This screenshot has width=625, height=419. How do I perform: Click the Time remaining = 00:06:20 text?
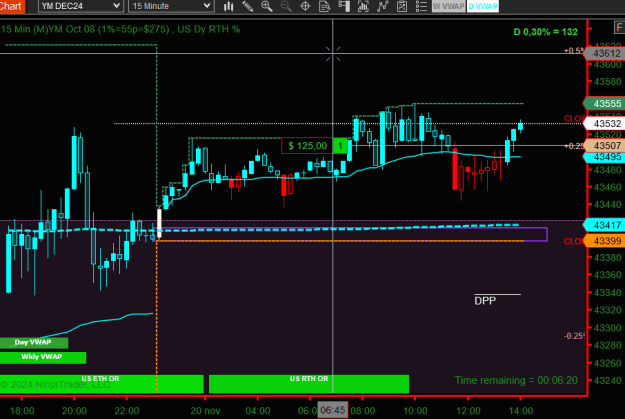tap(516, 380)
